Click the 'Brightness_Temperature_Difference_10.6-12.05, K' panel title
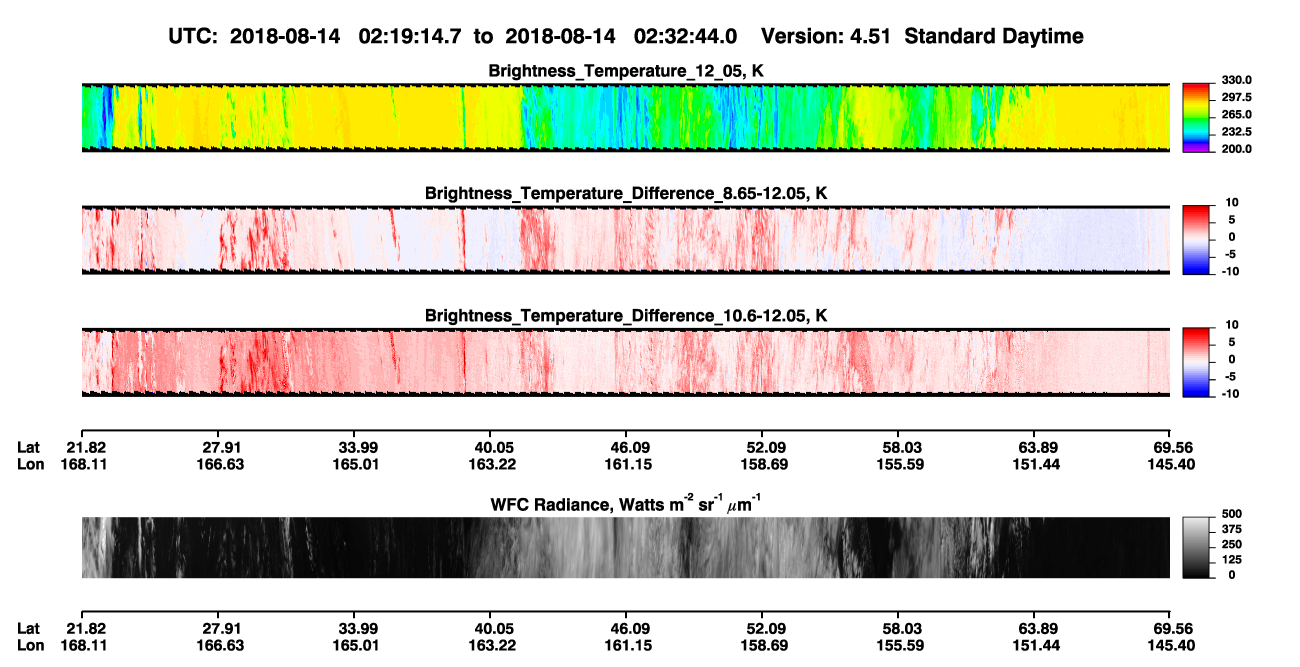1300x667 pixels. pos(626,315)
